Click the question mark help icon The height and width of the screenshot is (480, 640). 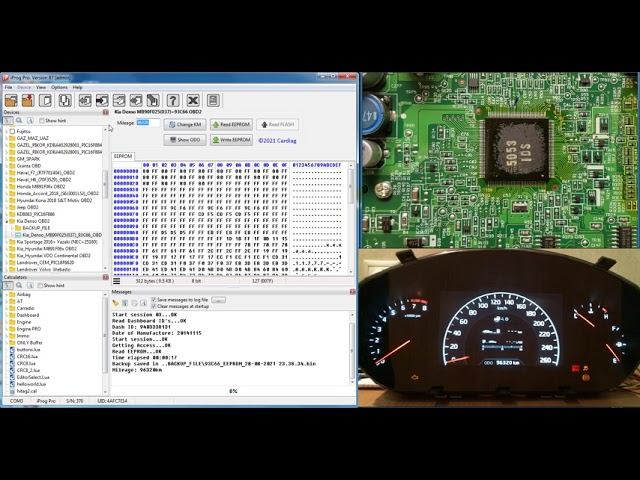173,100
